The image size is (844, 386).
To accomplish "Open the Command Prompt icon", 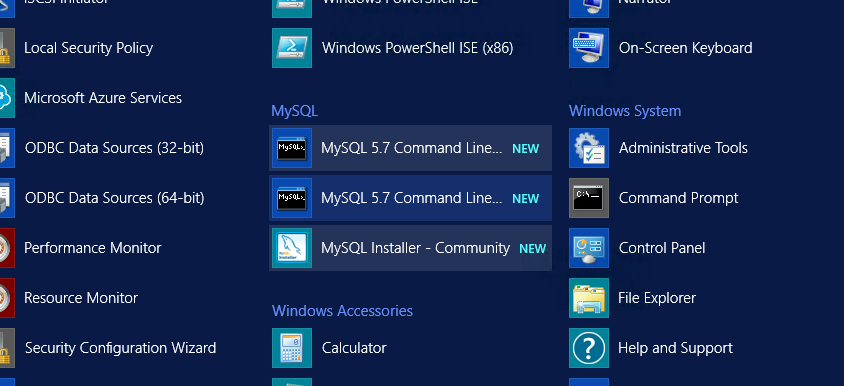I will [x=589, y=198].
